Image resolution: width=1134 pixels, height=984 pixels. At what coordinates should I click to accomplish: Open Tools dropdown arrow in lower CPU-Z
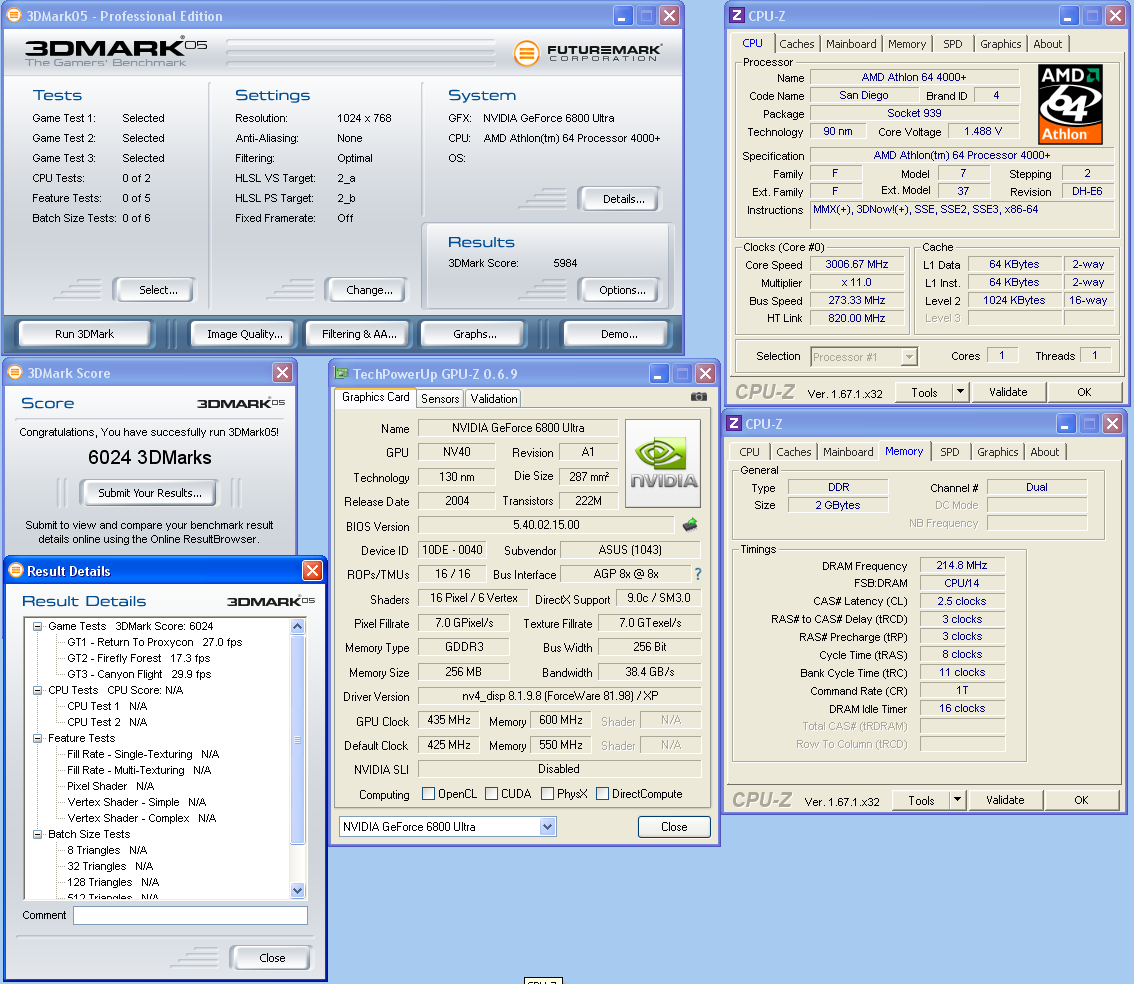(957, 800)
